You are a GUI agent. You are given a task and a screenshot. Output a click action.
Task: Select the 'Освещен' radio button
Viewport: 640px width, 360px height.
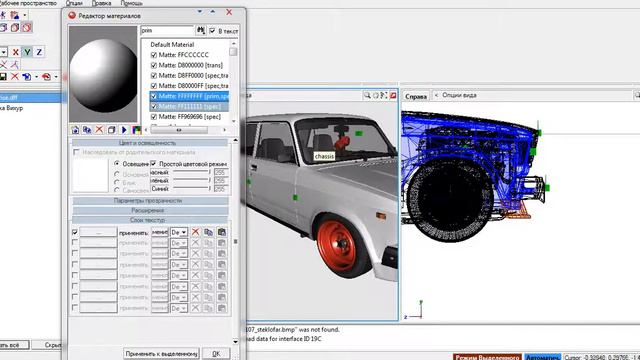click(x=117, y=163)
